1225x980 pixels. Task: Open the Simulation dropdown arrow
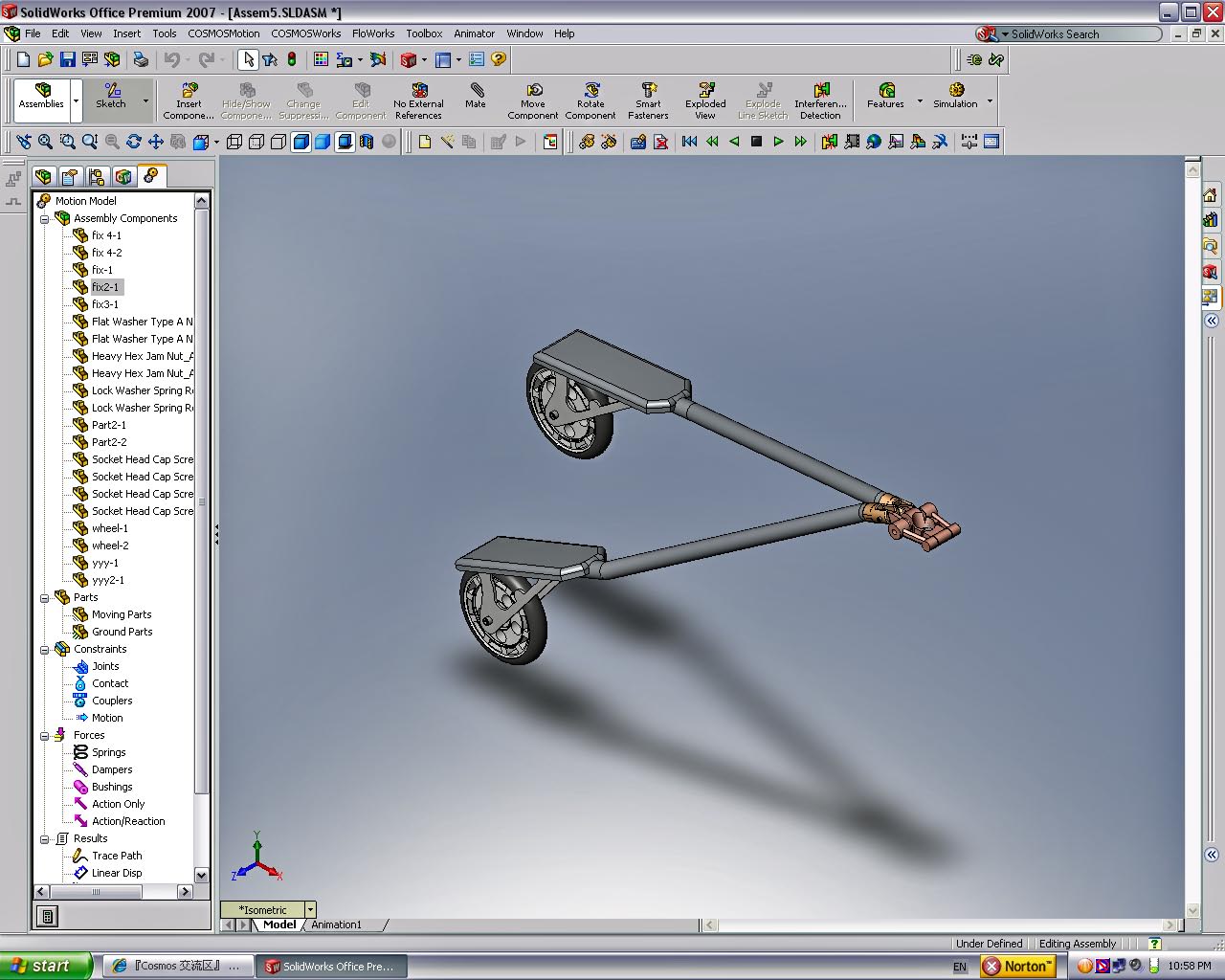(990, 100)
